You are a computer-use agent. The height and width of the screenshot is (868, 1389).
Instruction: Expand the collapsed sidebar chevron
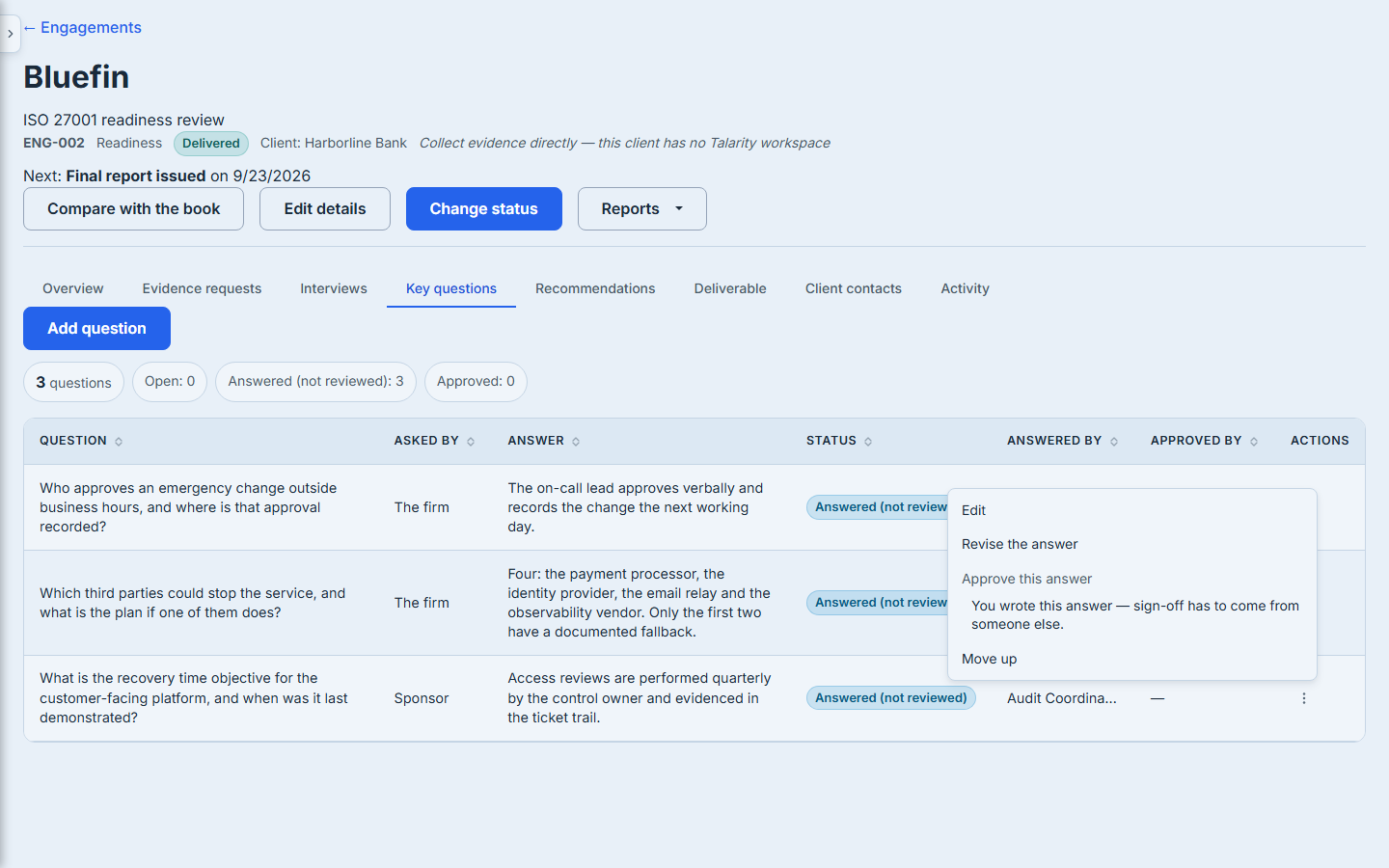coord(10,34)
